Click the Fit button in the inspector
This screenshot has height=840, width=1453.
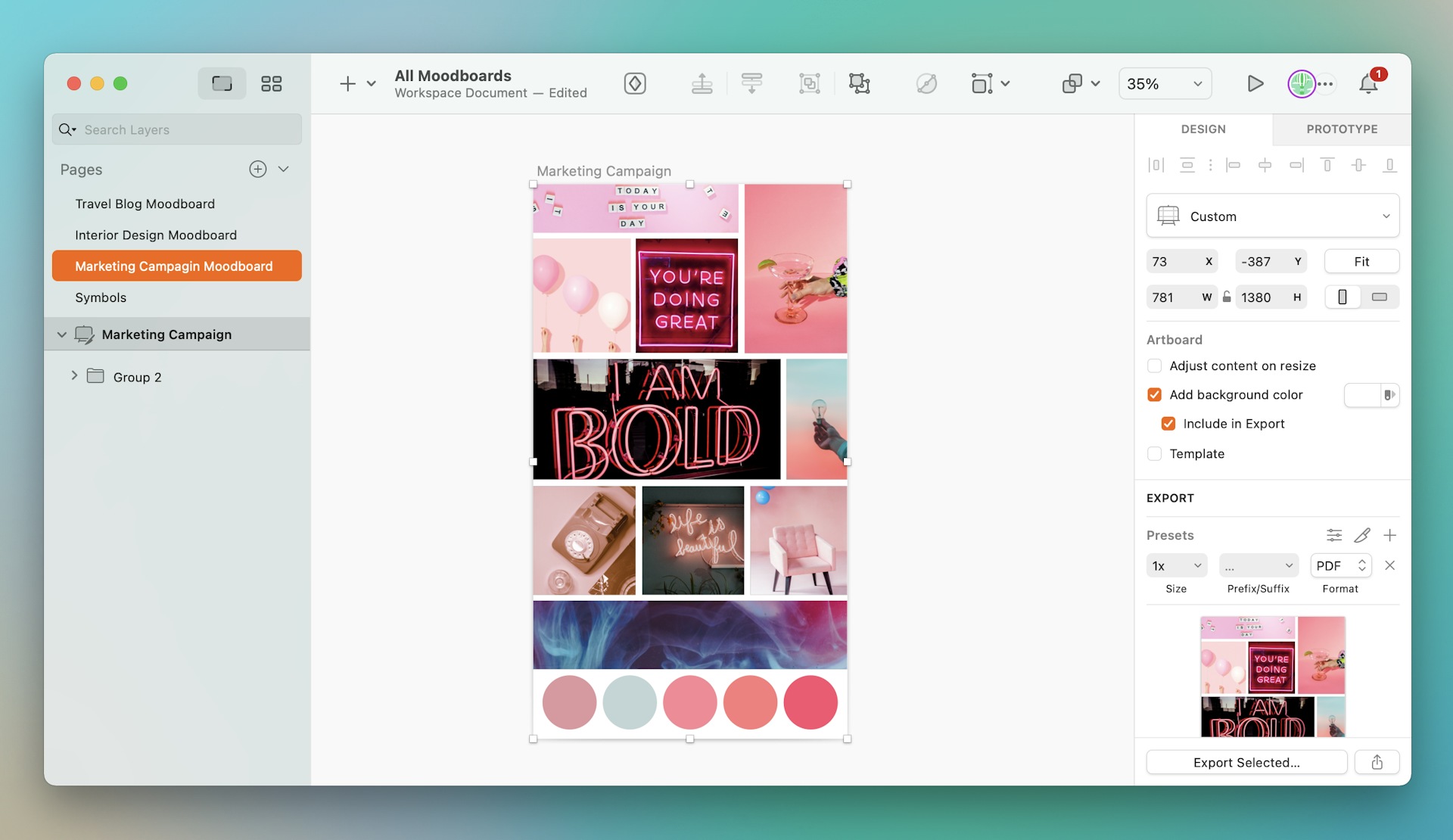1361,261
